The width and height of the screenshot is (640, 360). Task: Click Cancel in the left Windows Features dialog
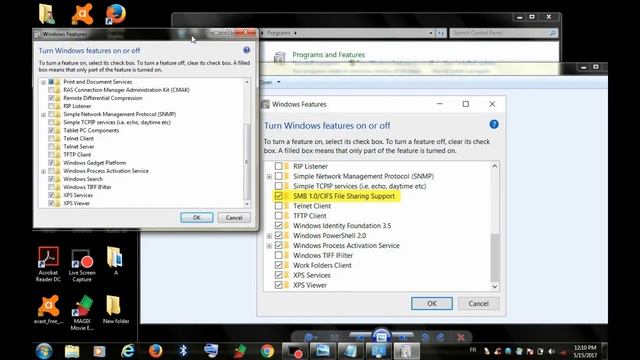(x=234, y=218)
